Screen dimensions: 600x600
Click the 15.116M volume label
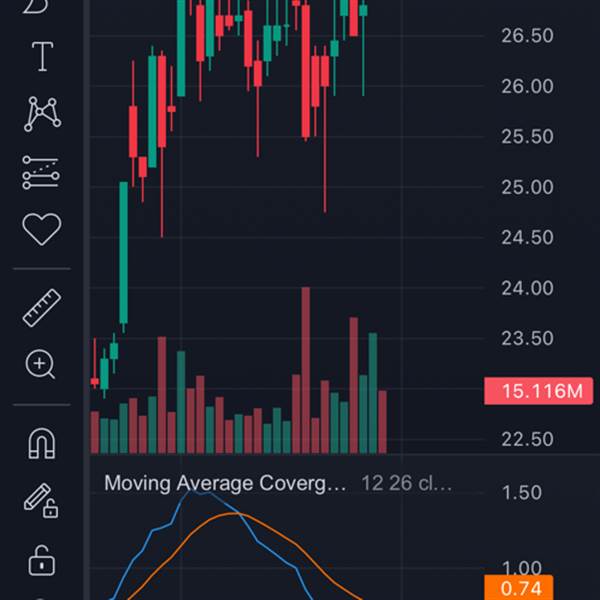(x=539, y=391)
